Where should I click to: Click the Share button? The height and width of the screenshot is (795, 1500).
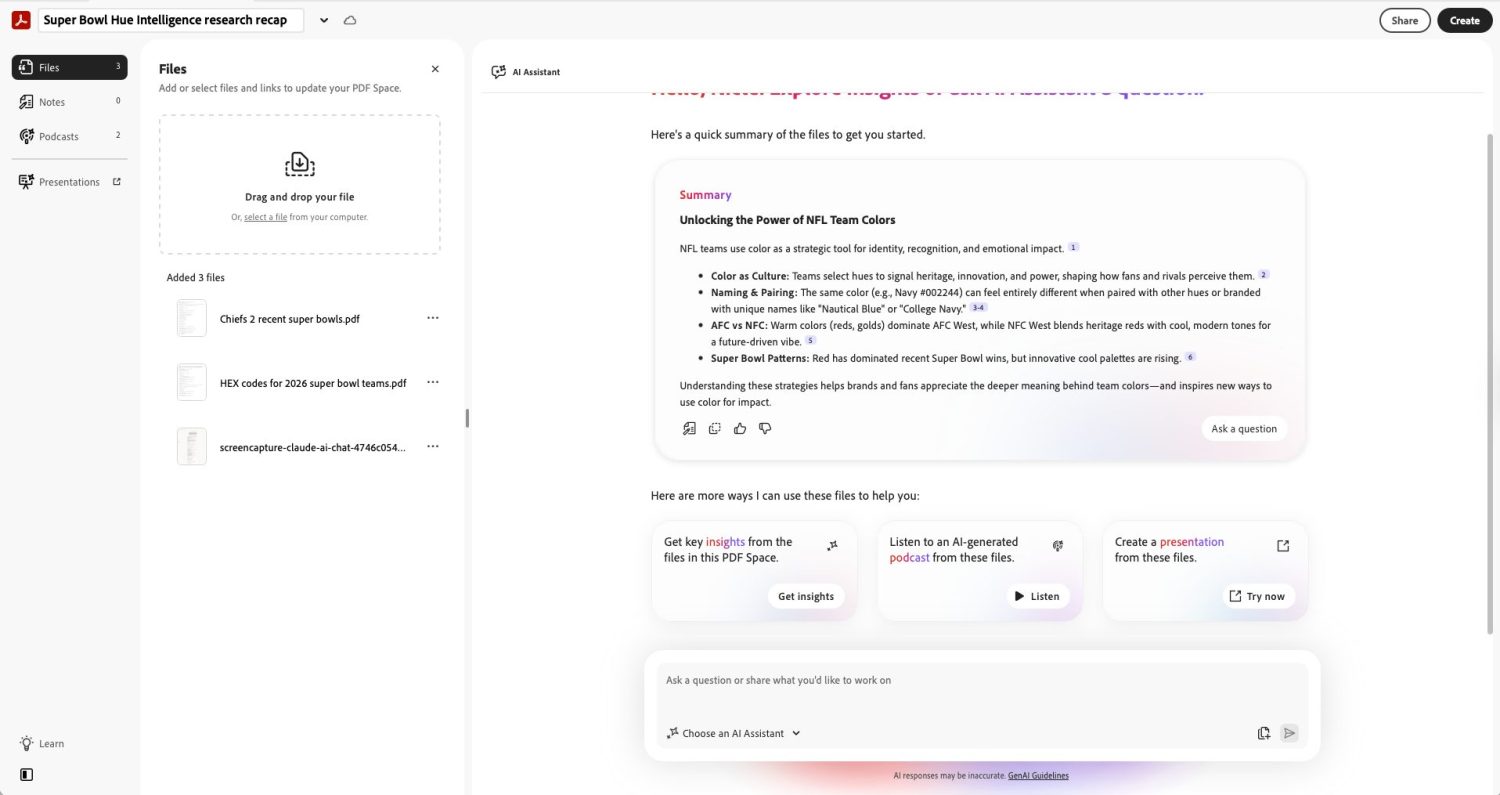1404,20
